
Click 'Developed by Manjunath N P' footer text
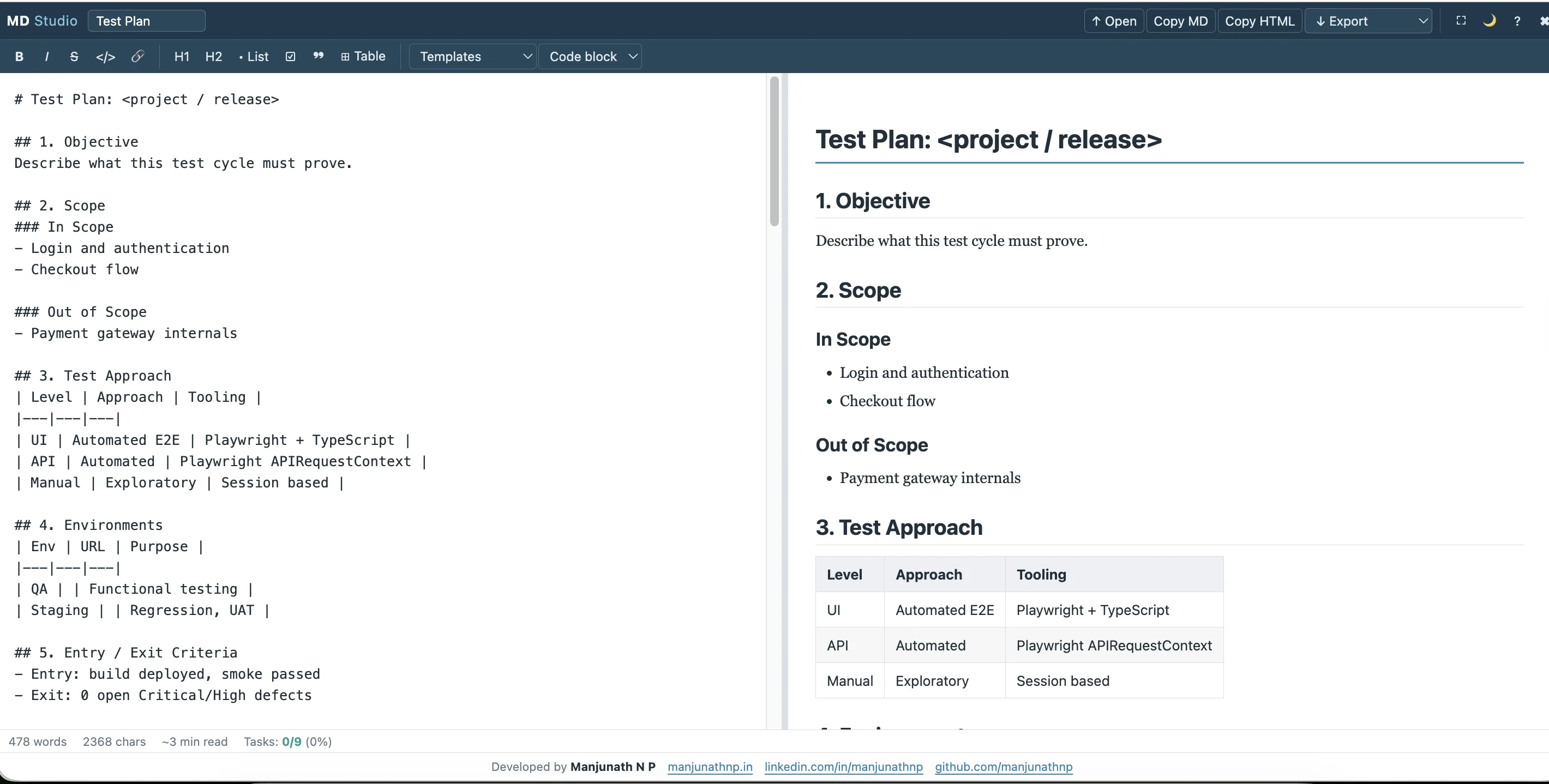point(573,767)
